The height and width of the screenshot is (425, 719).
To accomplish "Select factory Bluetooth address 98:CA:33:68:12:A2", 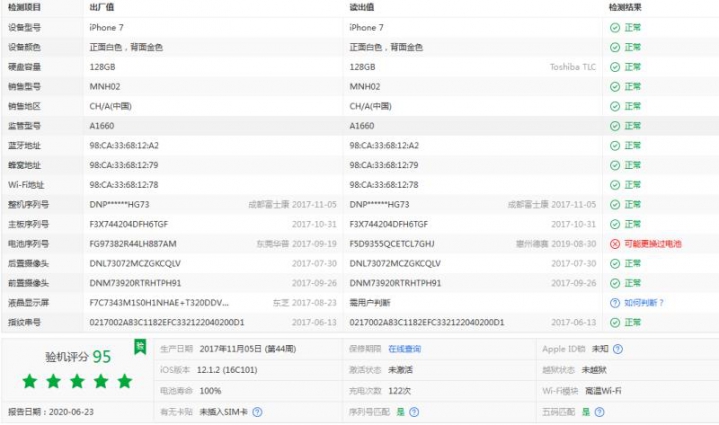I will pyautogui.click(x=124, y=146).
